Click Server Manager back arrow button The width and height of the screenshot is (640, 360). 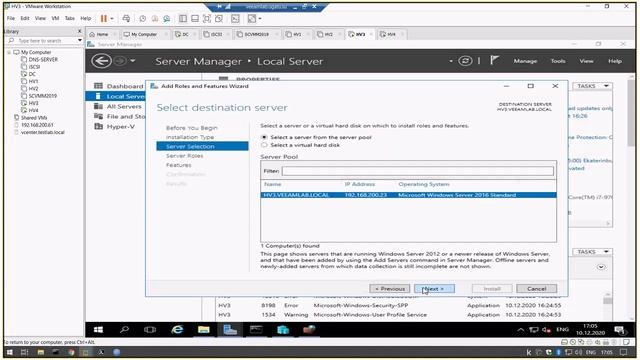[x=101, y=61]
